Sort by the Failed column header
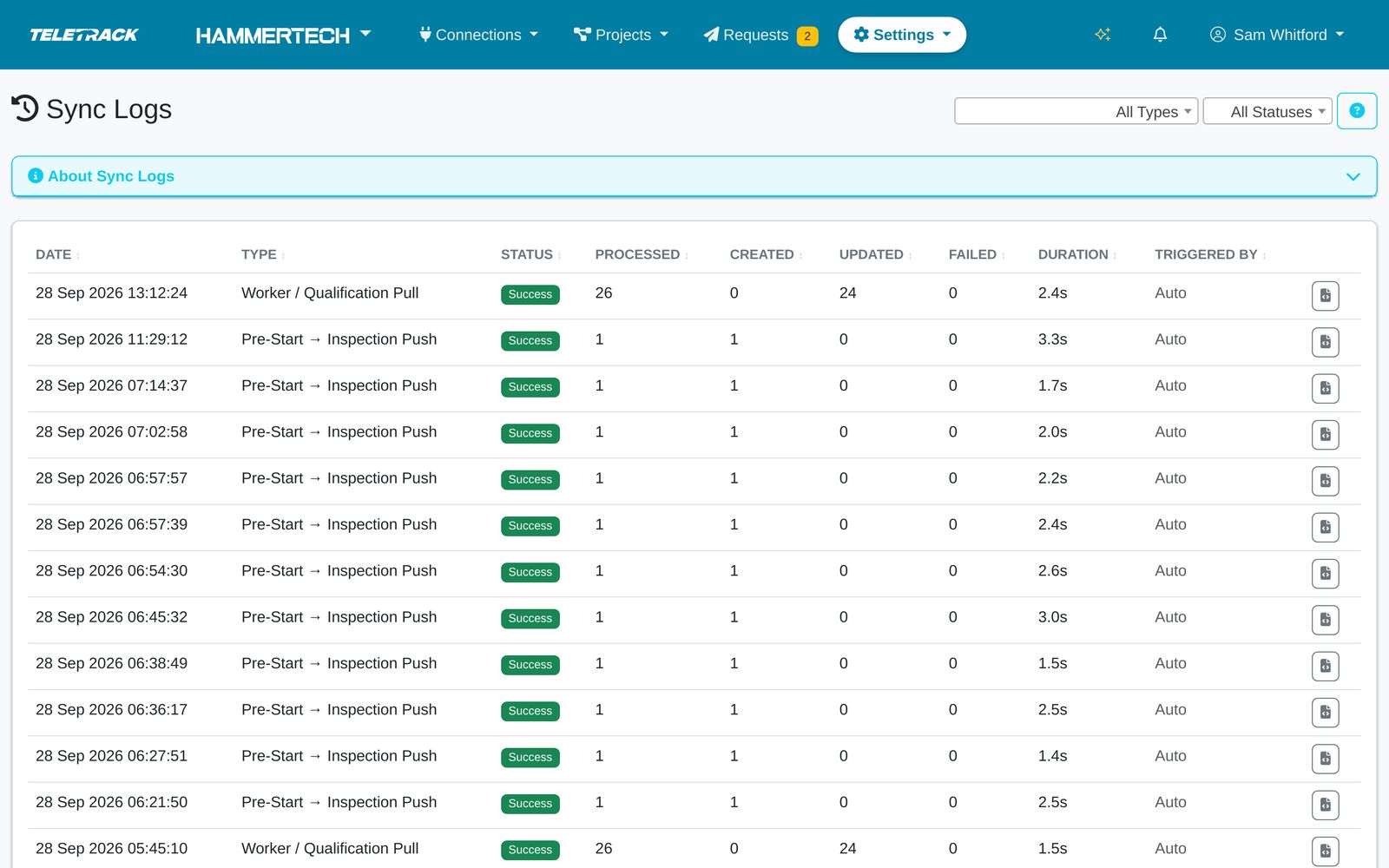This screenshot has height=868, width=1389. pos(977,254)
